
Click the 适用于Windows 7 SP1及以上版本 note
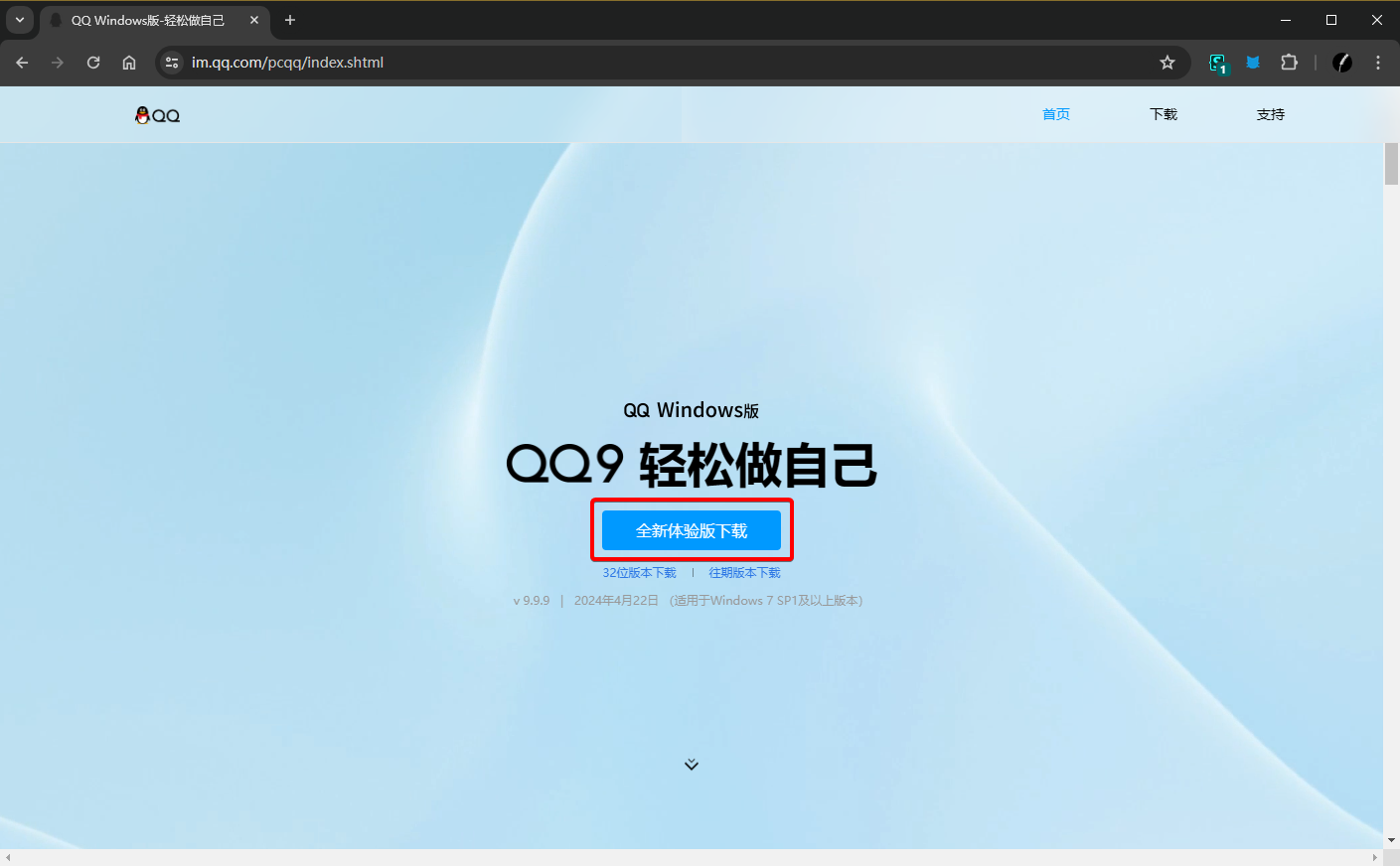(x=766, y=601)
